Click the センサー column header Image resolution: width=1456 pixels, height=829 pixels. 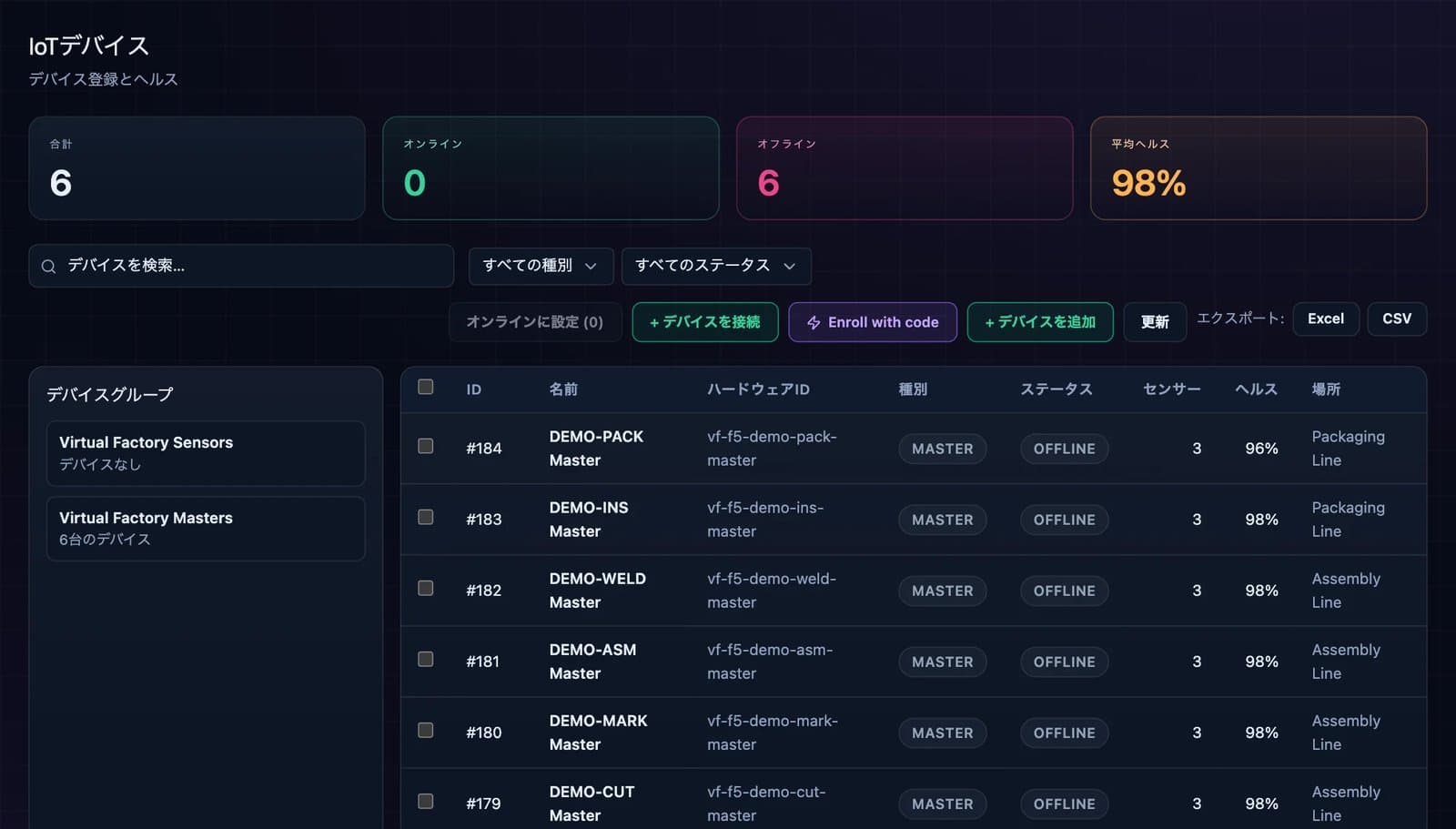click(x=1172, y=389)
